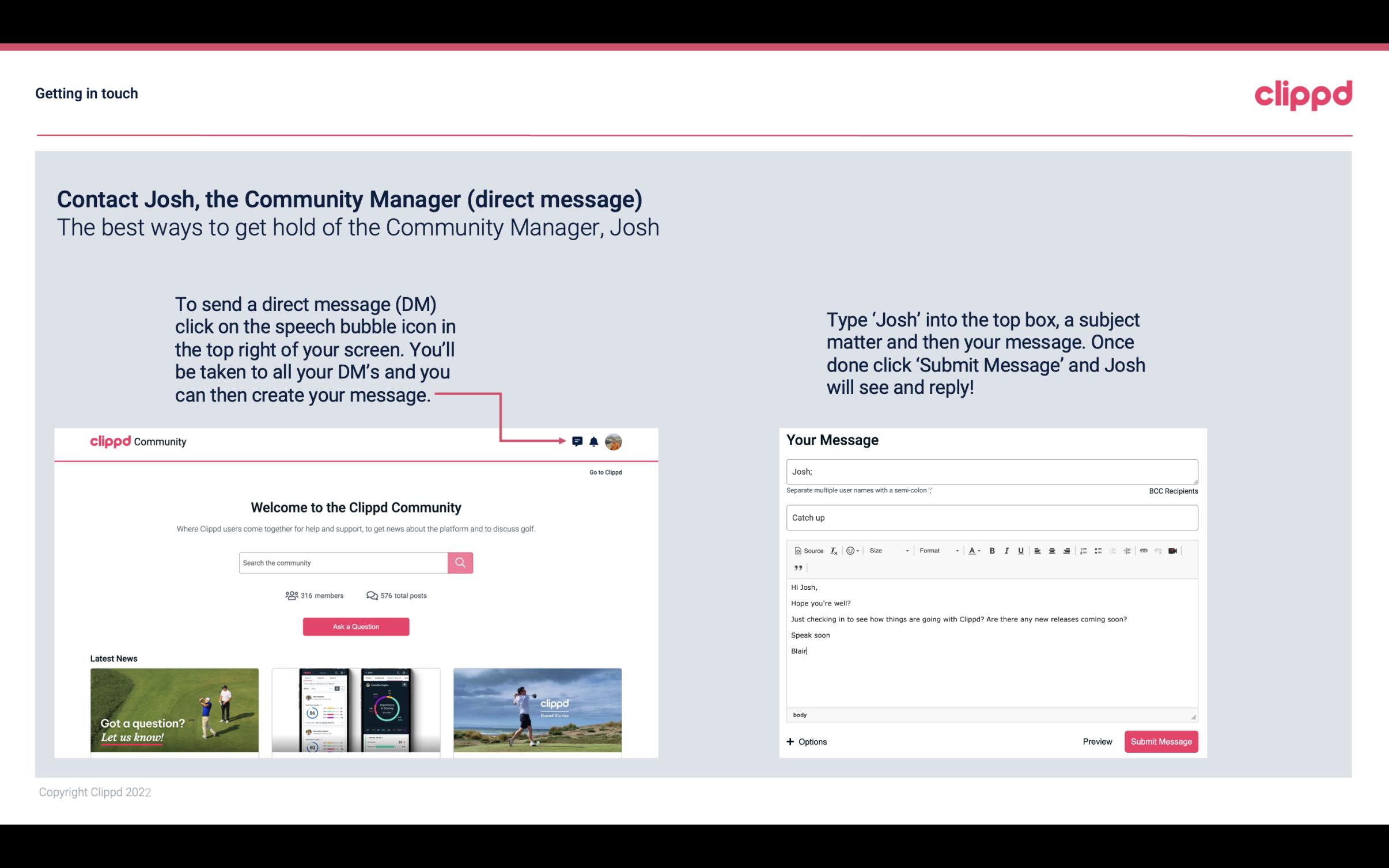This screenshot has width=1389, height=868.
Task: Click the Preview button for message
Action: 1097,742
